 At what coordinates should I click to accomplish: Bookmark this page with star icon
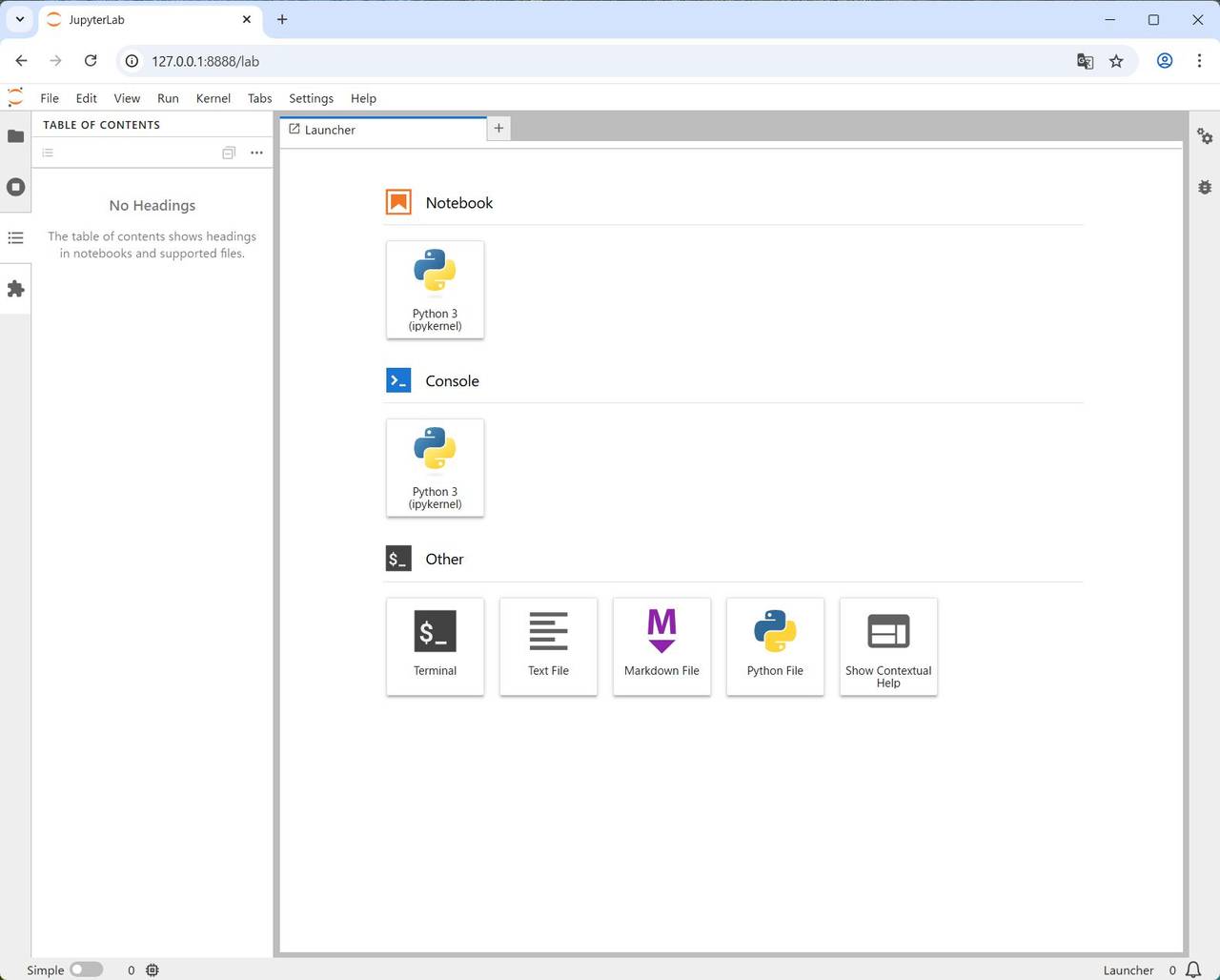1116,61
